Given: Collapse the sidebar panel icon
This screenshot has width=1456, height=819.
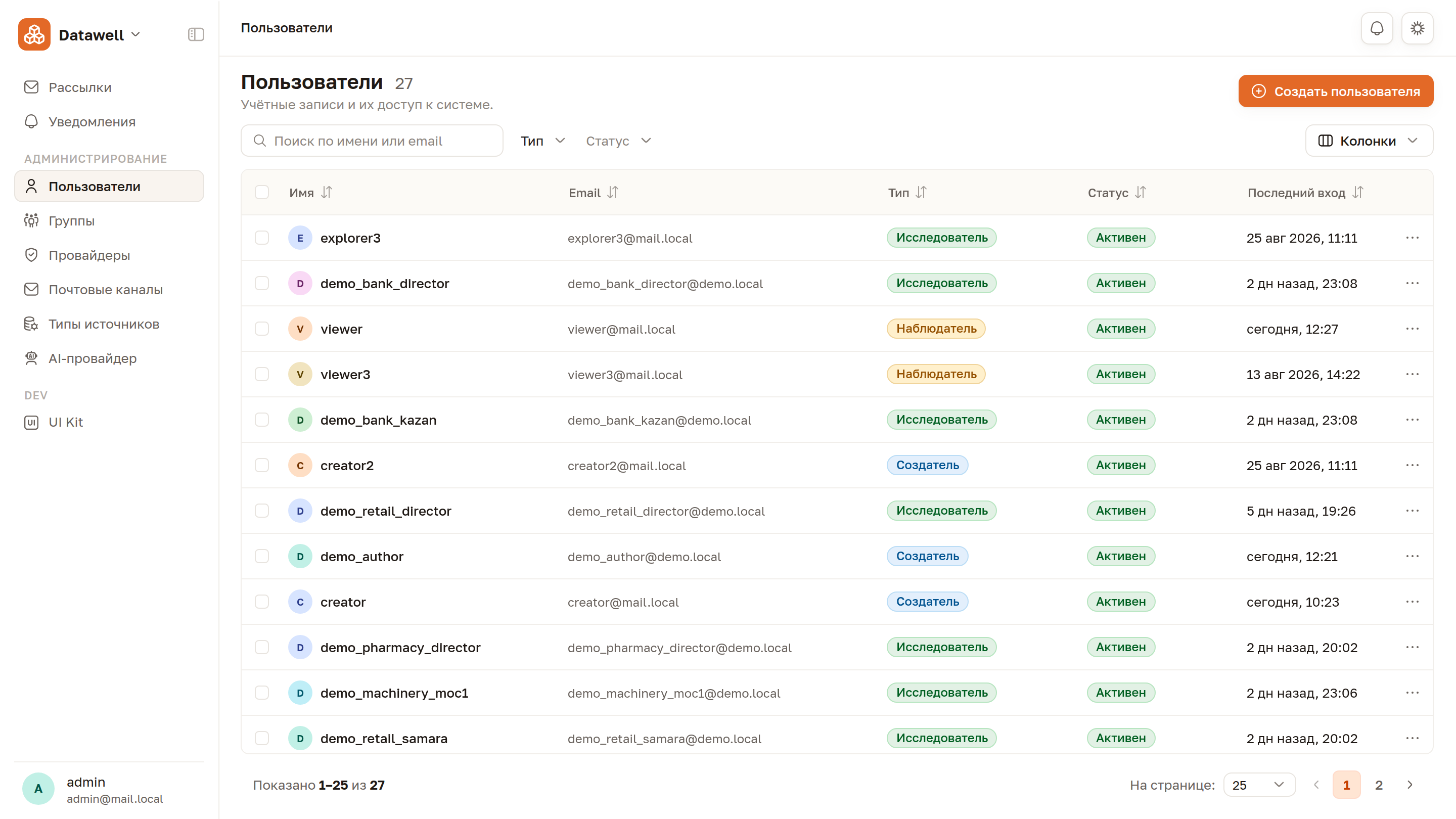Looking at the screenshot, I should tap(196, 34).
